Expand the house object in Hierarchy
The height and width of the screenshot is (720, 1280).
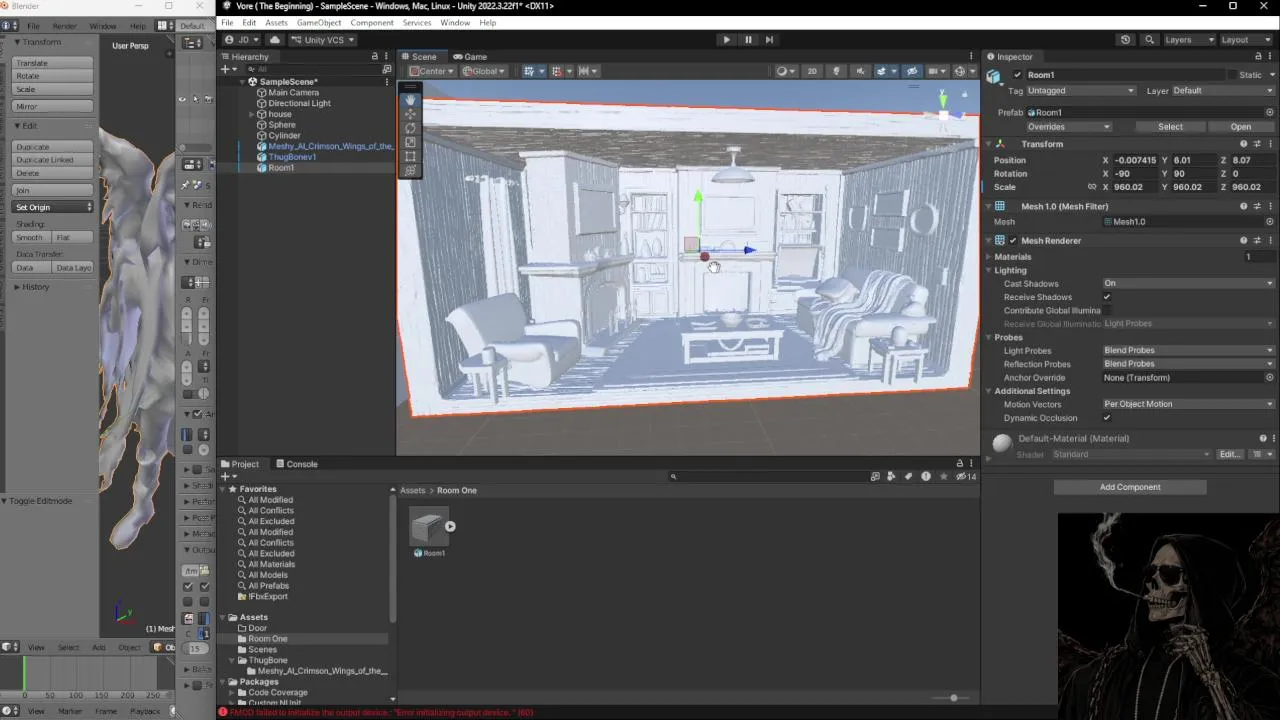point(251,114)
